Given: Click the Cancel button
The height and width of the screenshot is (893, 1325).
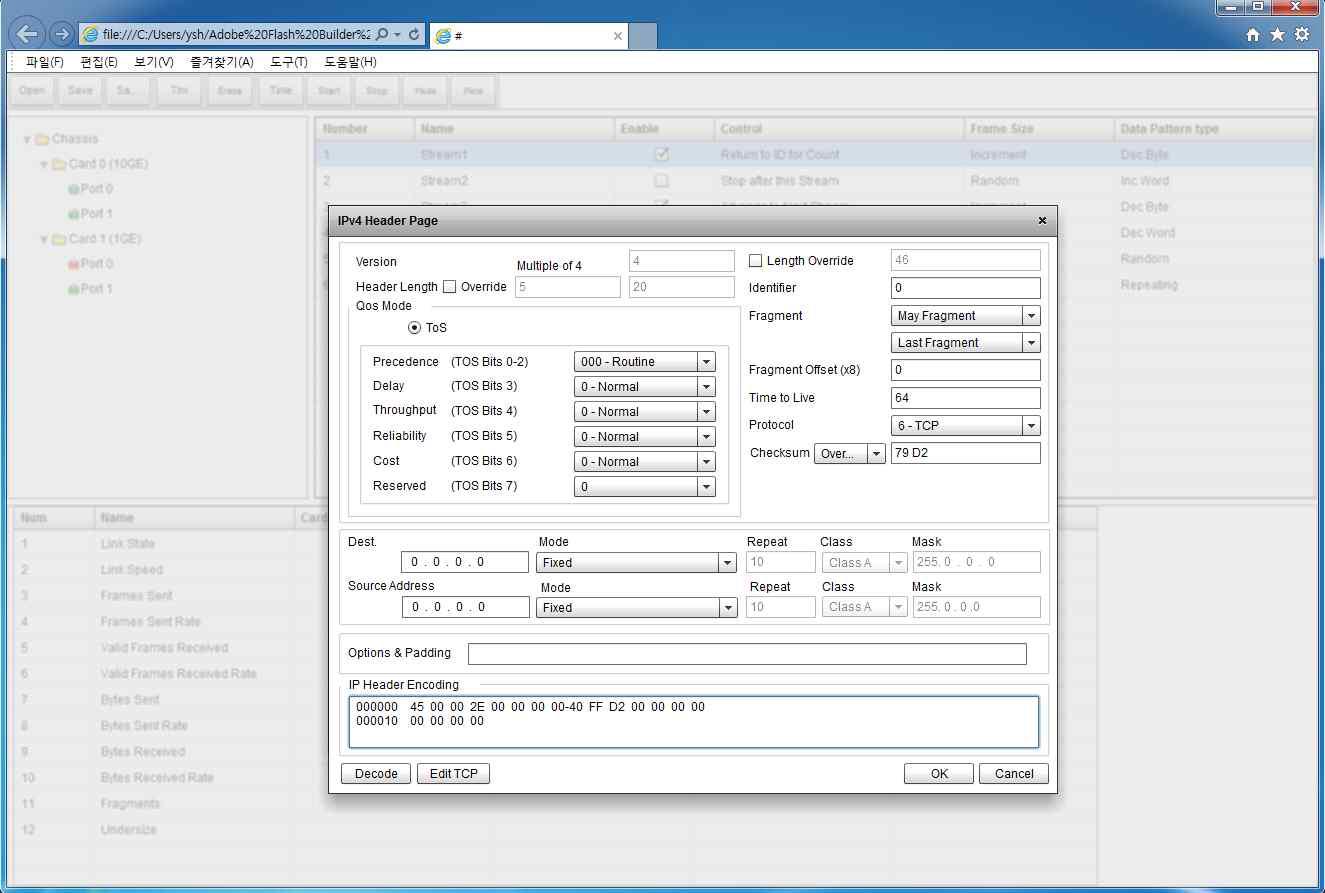Looking at the screenshot, I should (x=1014, y=774).
